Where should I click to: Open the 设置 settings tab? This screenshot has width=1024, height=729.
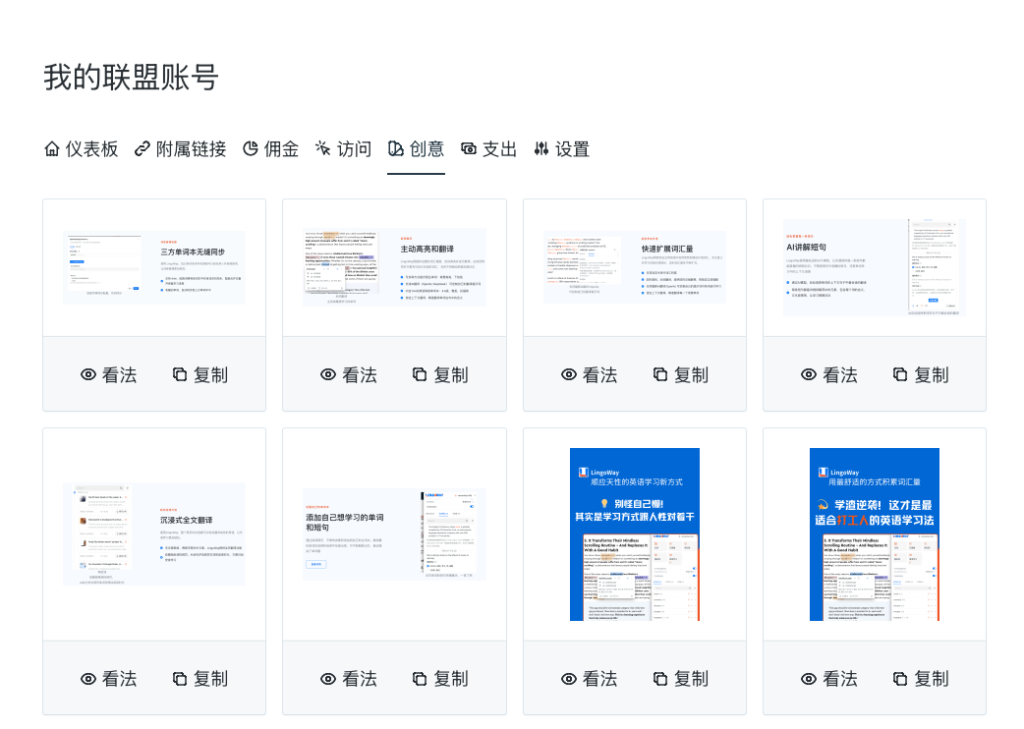click(x=562, y=150)
